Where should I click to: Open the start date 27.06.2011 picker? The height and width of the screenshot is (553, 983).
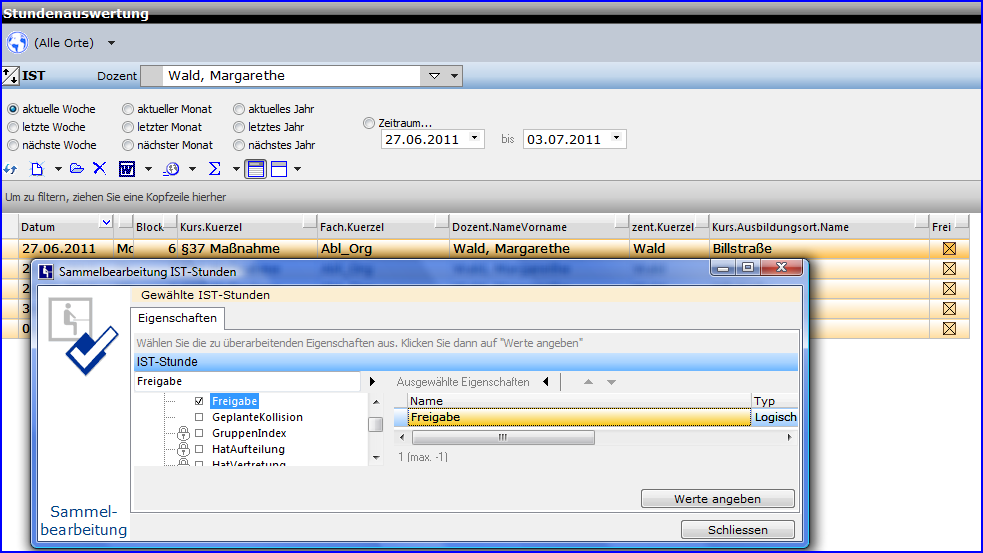[475, 139]
